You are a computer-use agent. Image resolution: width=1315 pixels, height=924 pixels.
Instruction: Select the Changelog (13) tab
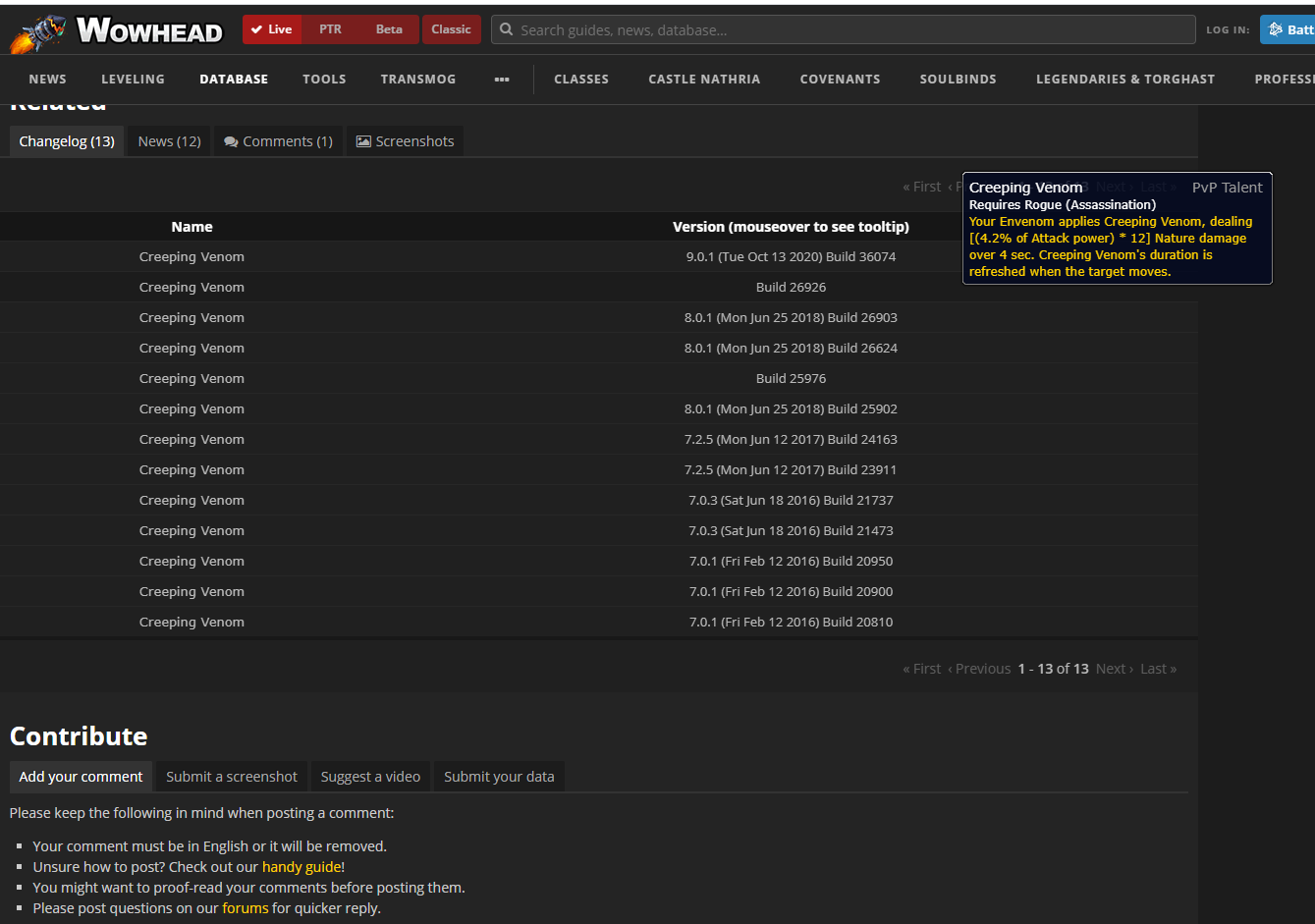coord(67,141)
